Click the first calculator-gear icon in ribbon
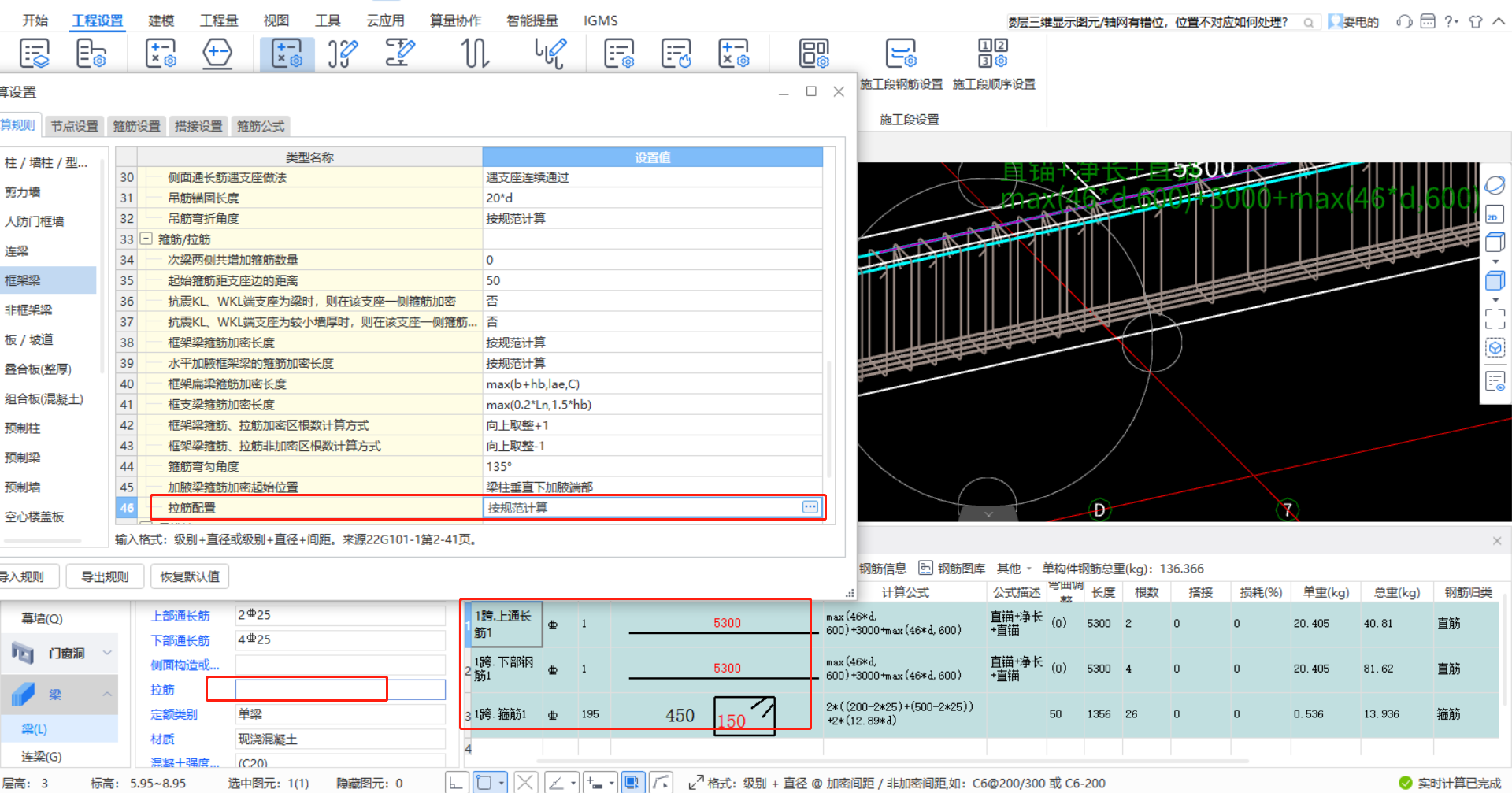The image size is (1512, 793). [161, 54]
